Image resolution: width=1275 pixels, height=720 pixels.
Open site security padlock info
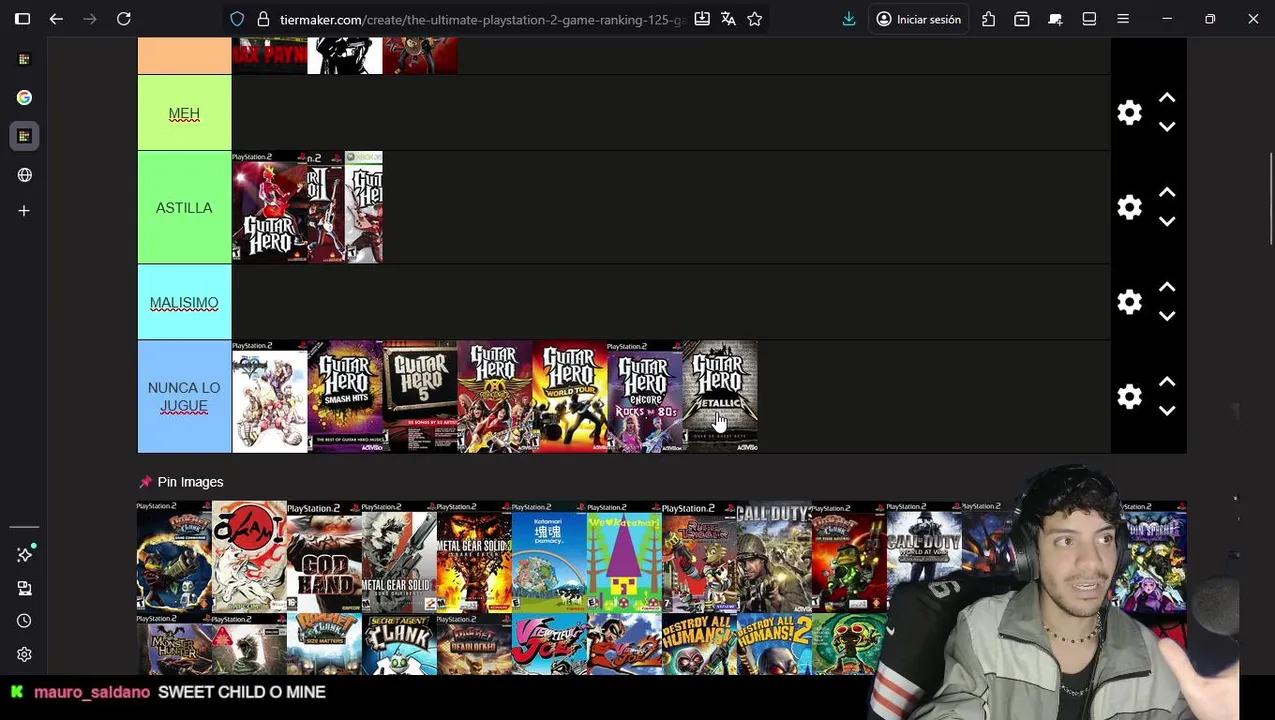point(263,19)
